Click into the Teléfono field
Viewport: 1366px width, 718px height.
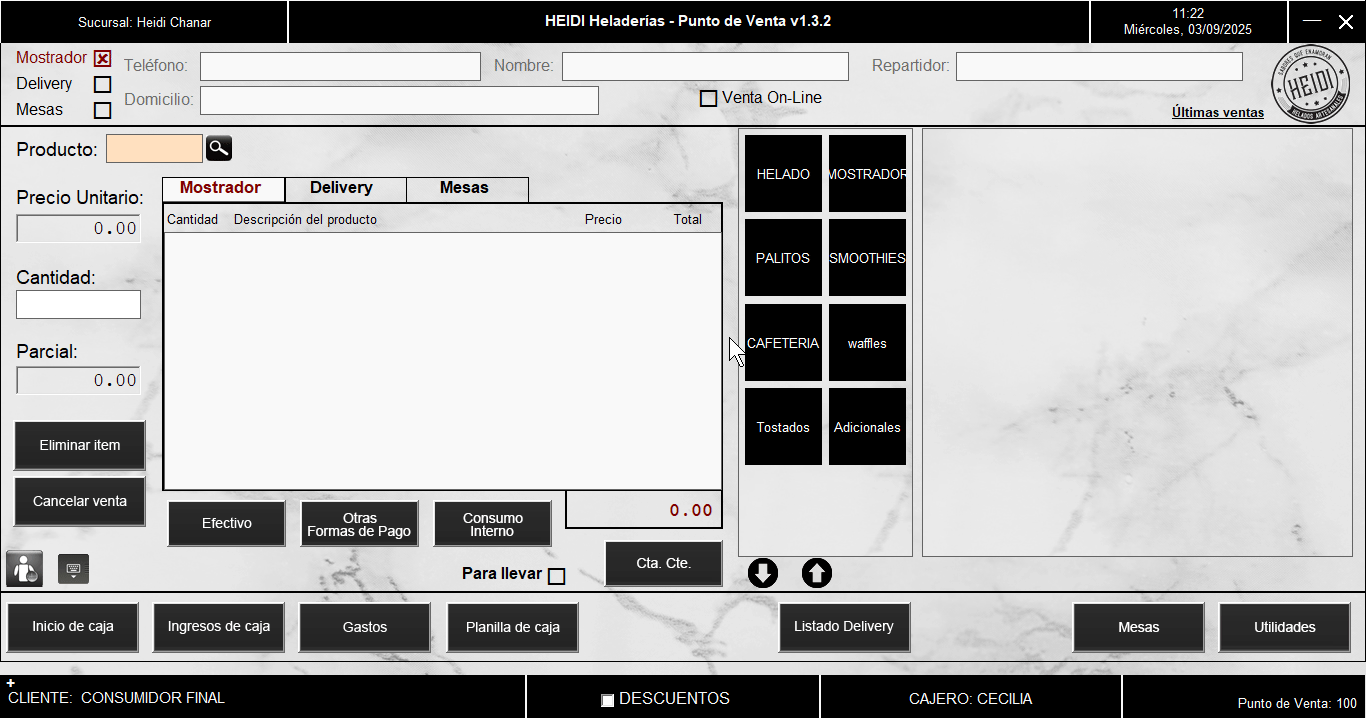pos(340,66)
